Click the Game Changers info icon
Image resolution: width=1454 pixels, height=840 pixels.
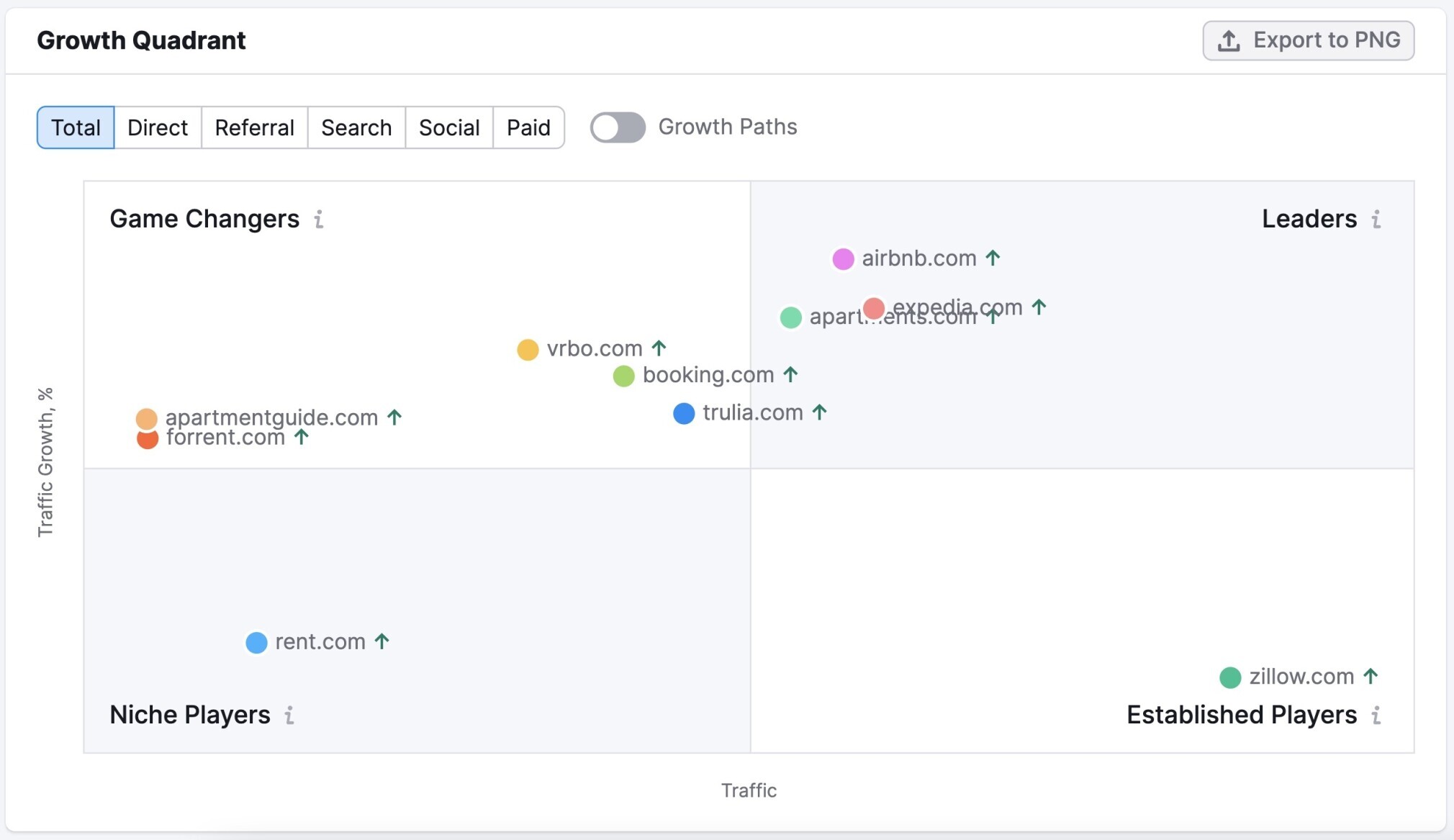(x=319, y=219)
